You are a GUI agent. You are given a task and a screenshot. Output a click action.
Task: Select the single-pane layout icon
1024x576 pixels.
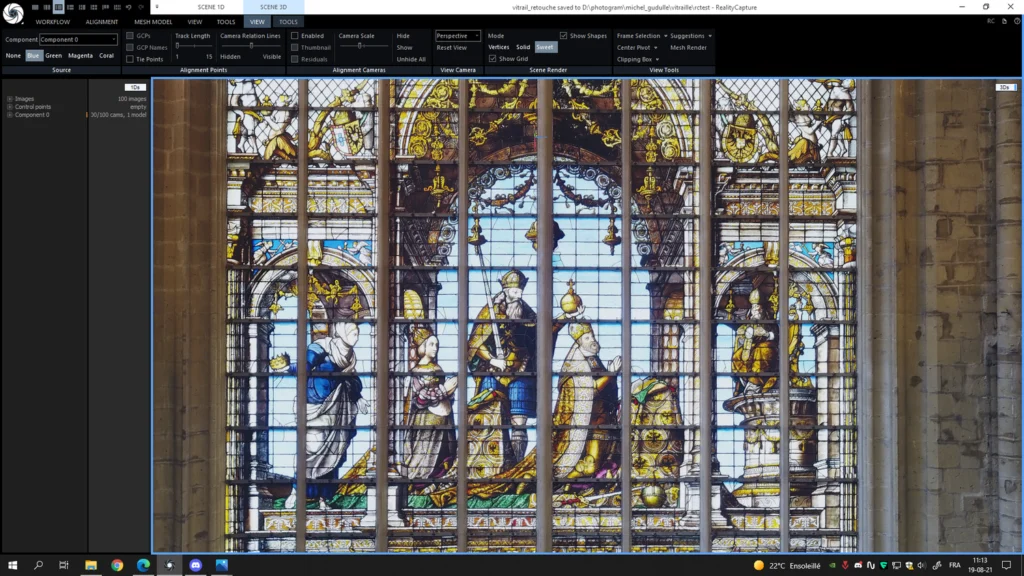click(35, 7)
